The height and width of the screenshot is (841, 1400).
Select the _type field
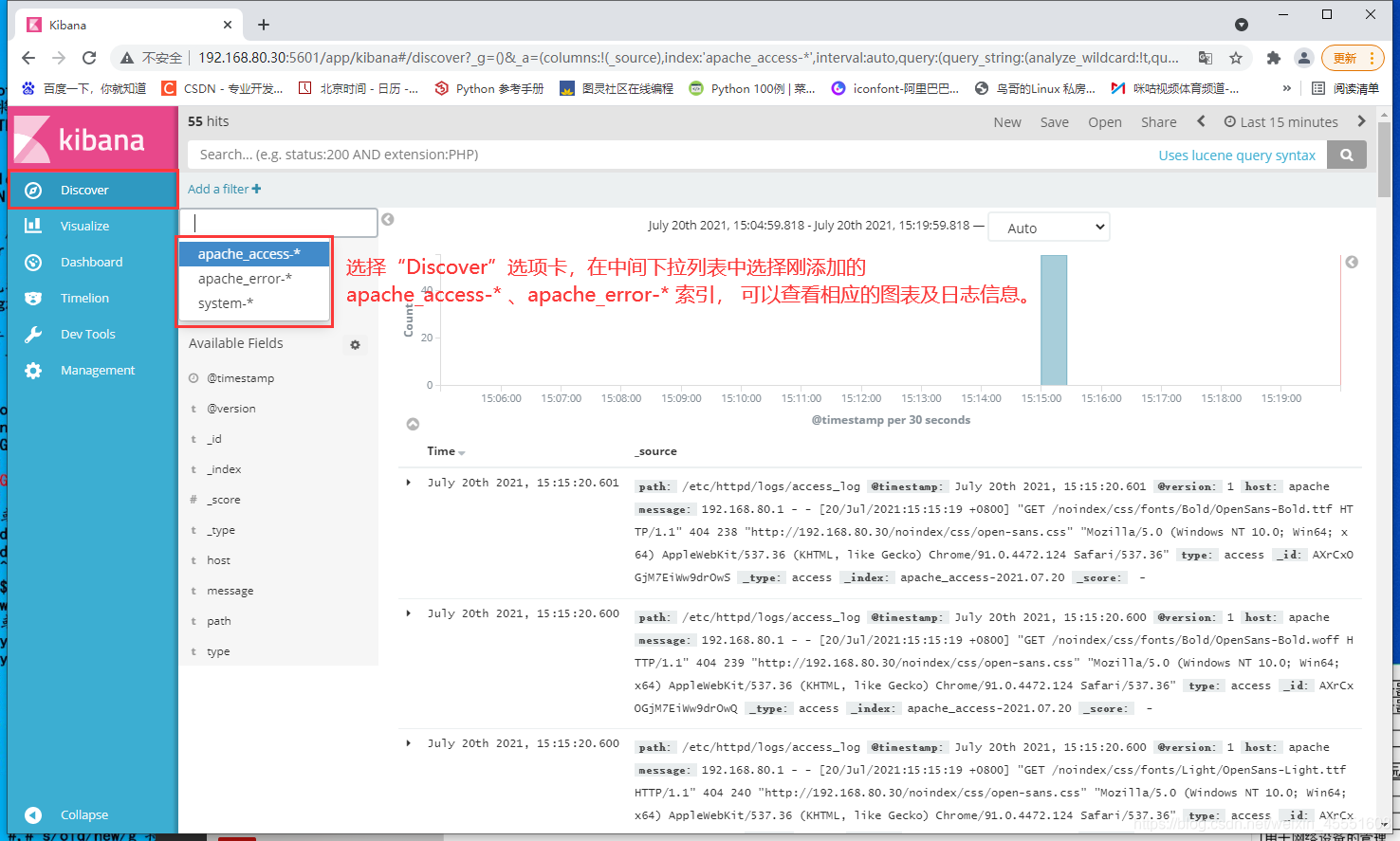pos(221,530)
